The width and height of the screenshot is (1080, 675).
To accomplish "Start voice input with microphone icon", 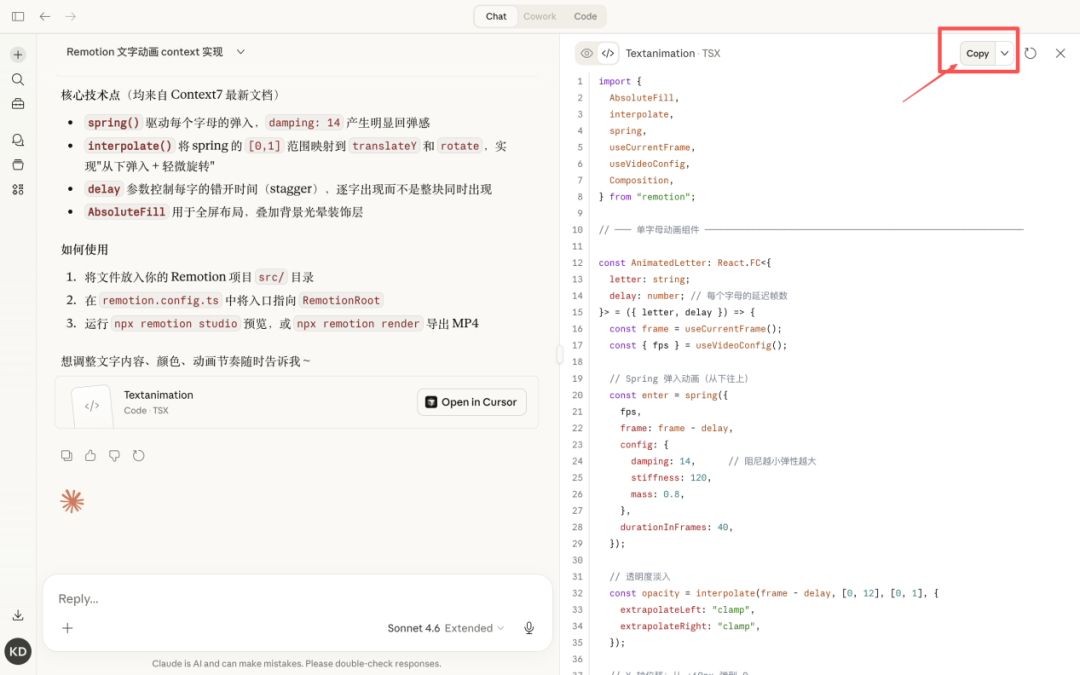I will [529, 628].
